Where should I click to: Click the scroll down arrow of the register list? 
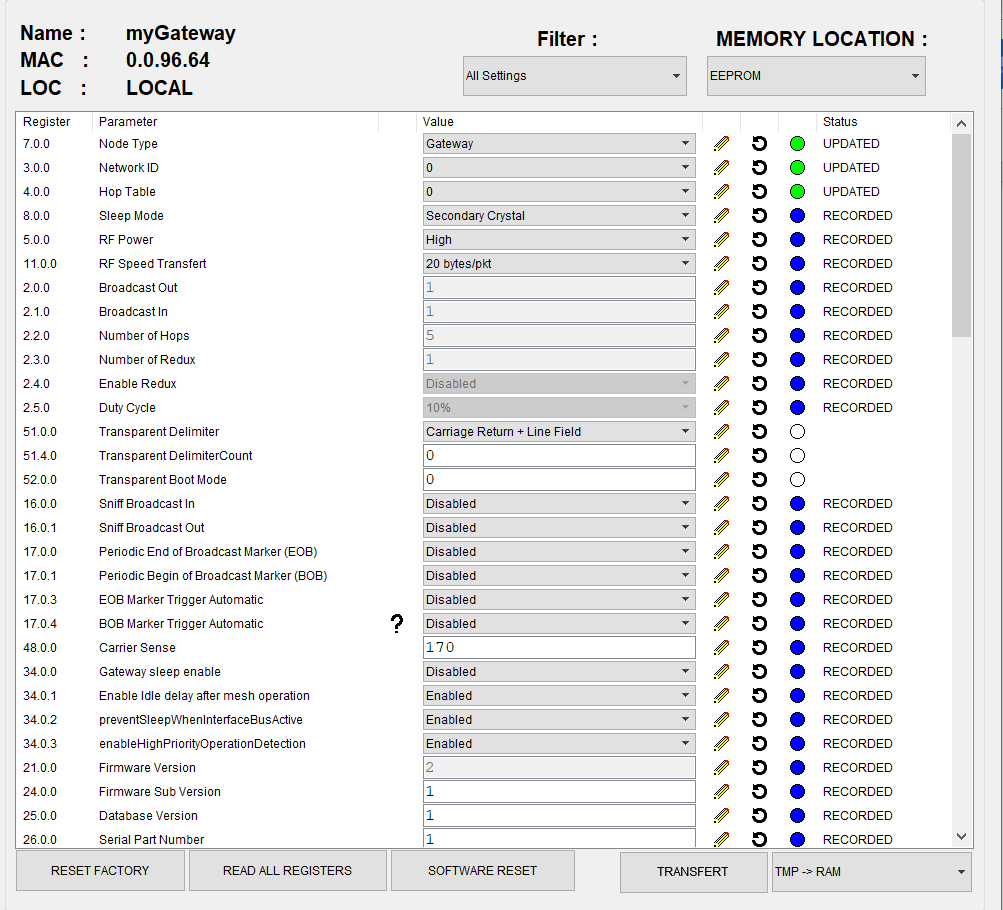click(x=961, y=836)
